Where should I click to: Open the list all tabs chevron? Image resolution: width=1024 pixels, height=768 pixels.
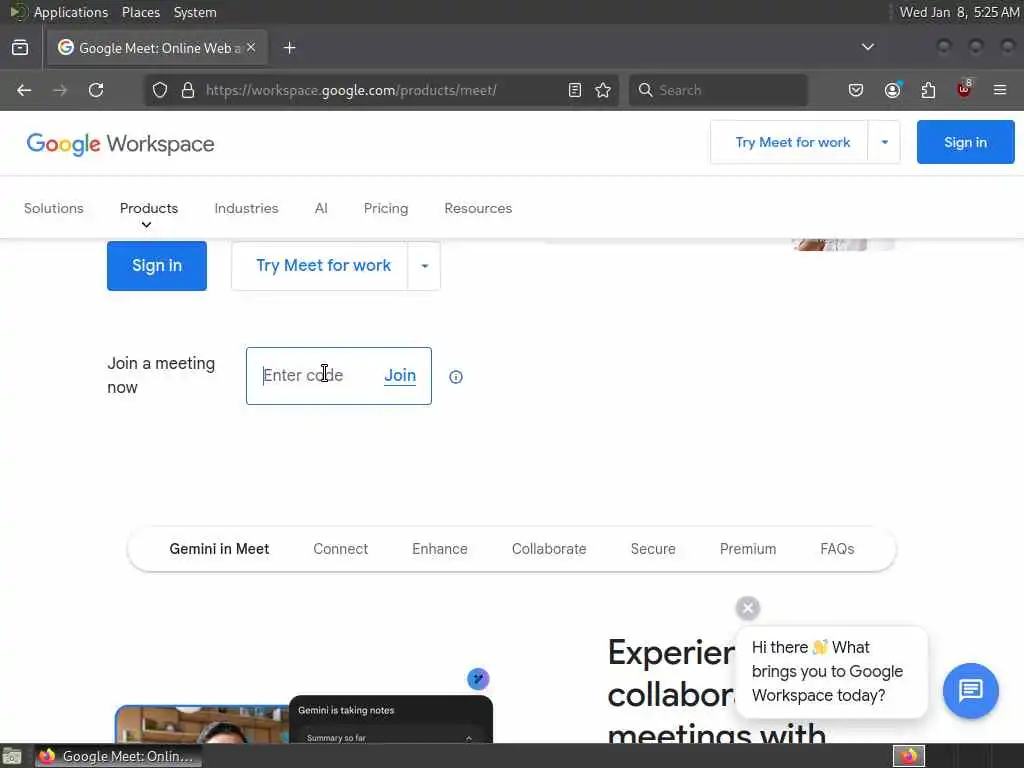click(x=868, y=47)
